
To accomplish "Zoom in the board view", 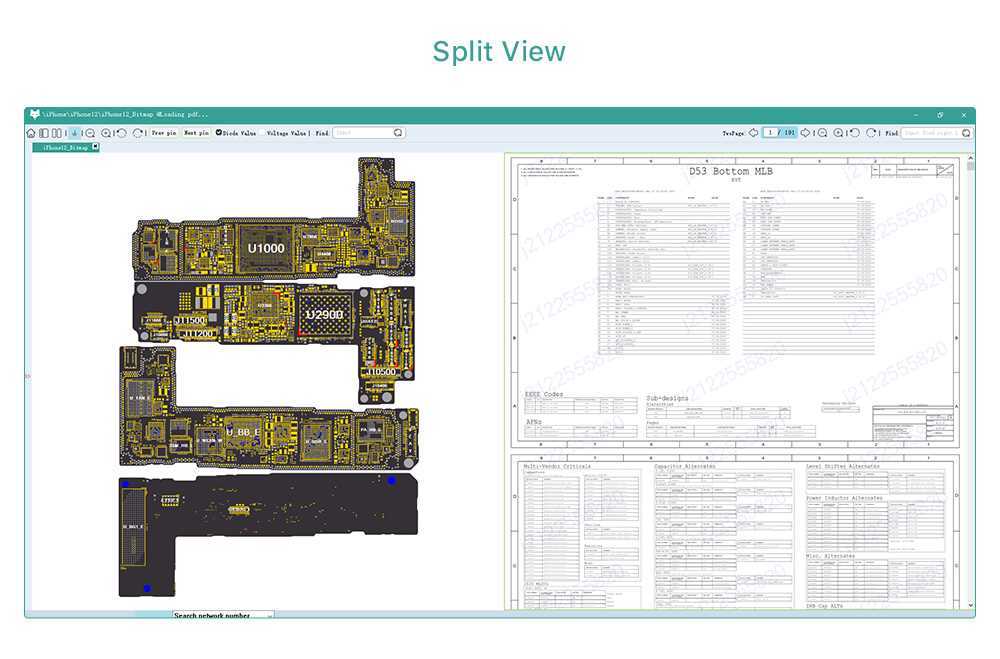I will point(106,133).
